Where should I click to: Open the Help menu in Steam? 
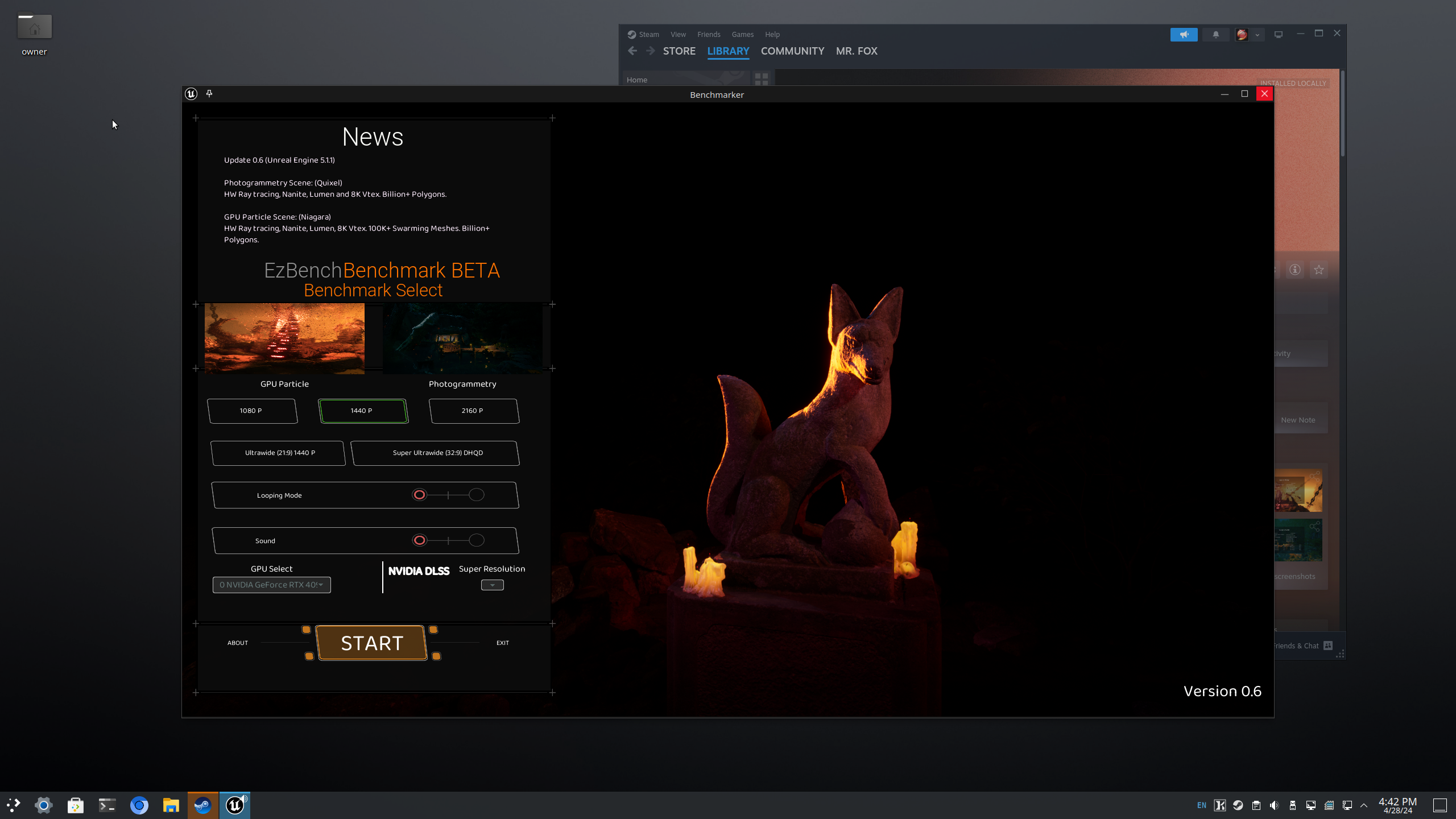(x=772, y=35)
